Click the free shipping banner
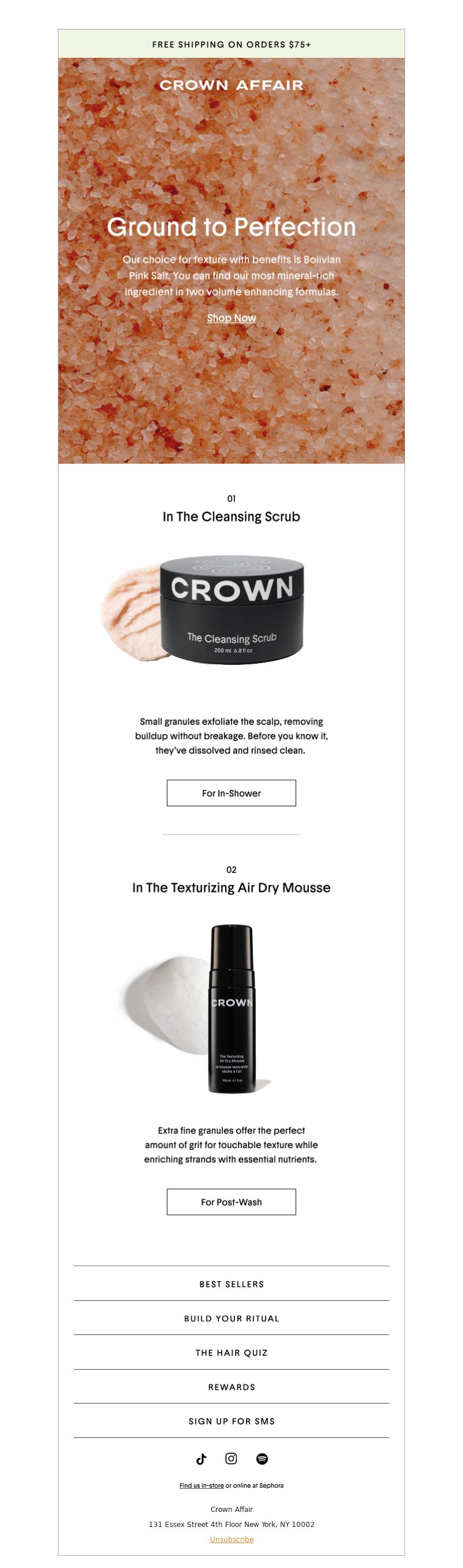The width and height of the screenshot is (463, 1568). (231, 45)
